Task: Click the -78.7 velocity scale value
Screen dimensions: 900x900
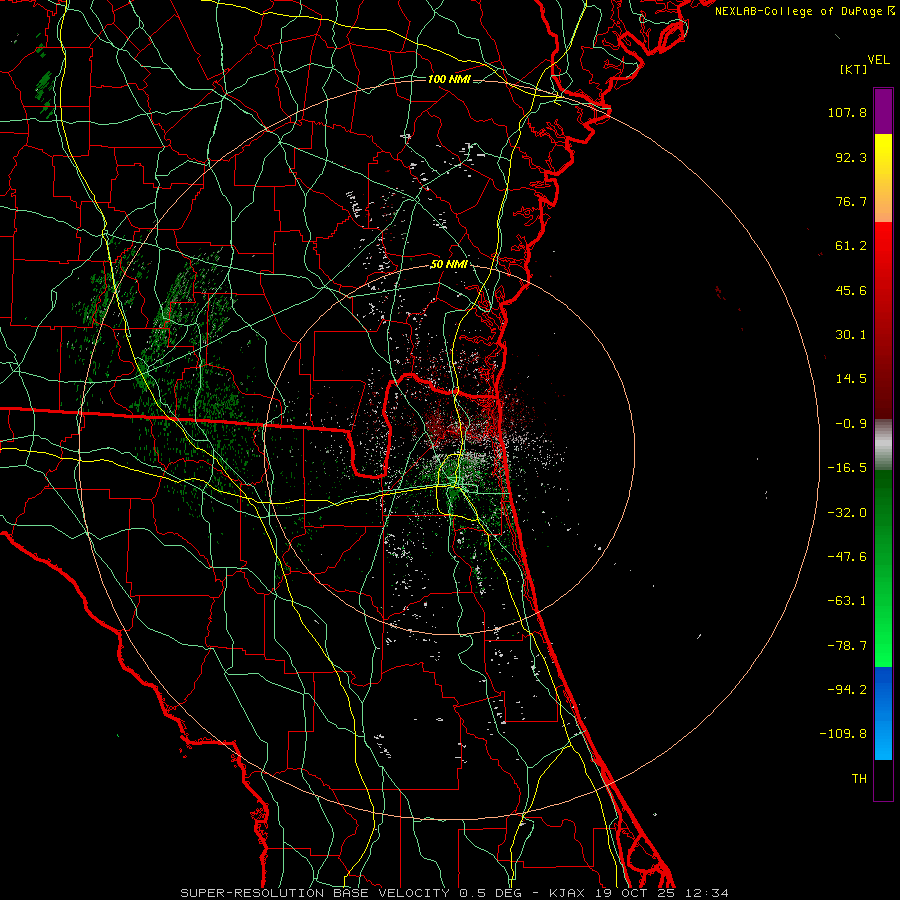Action: (847, 646)
